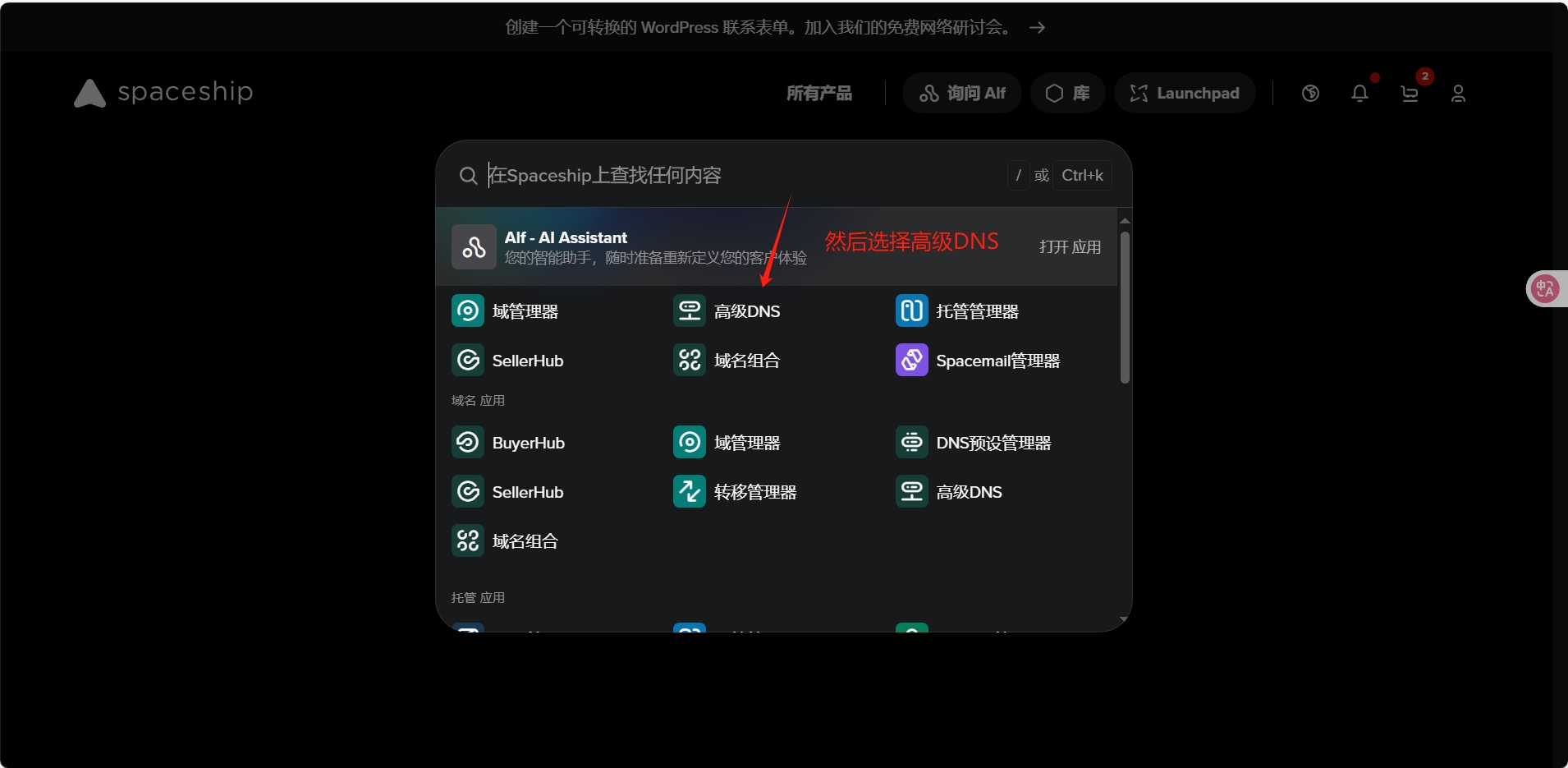
Task: Click the currency selector icon in header
Action: click(x=1310, y=94)
